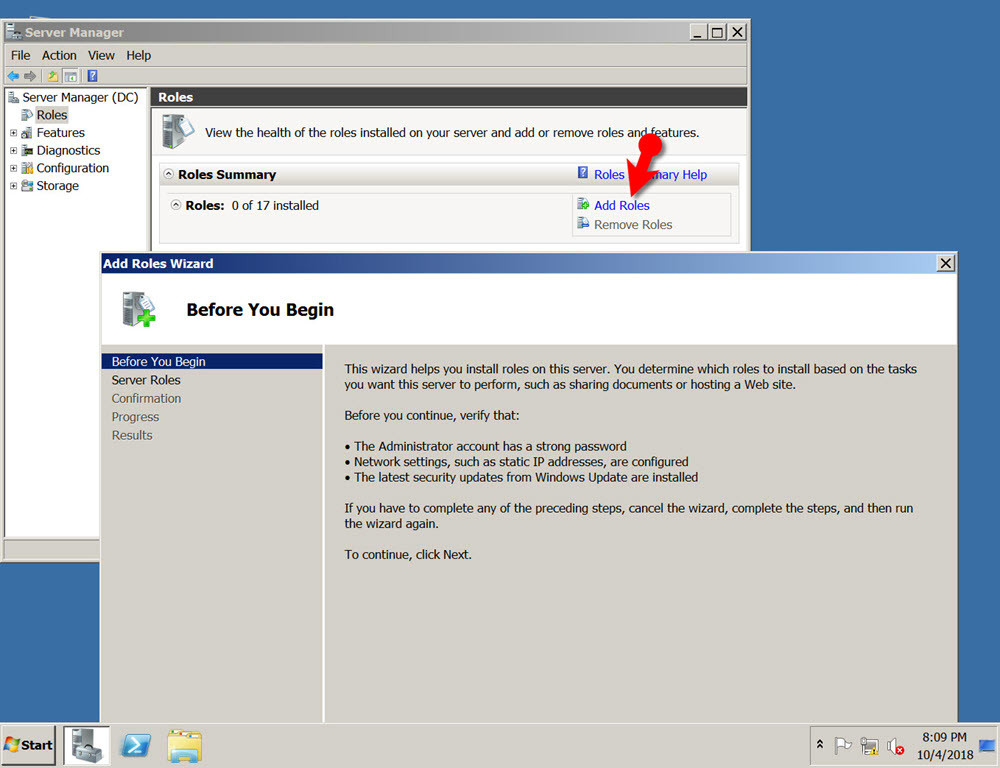The image size is (1000, 768).
Task: Open the blue Help icon in the toolbar
Action: (92, 77)
